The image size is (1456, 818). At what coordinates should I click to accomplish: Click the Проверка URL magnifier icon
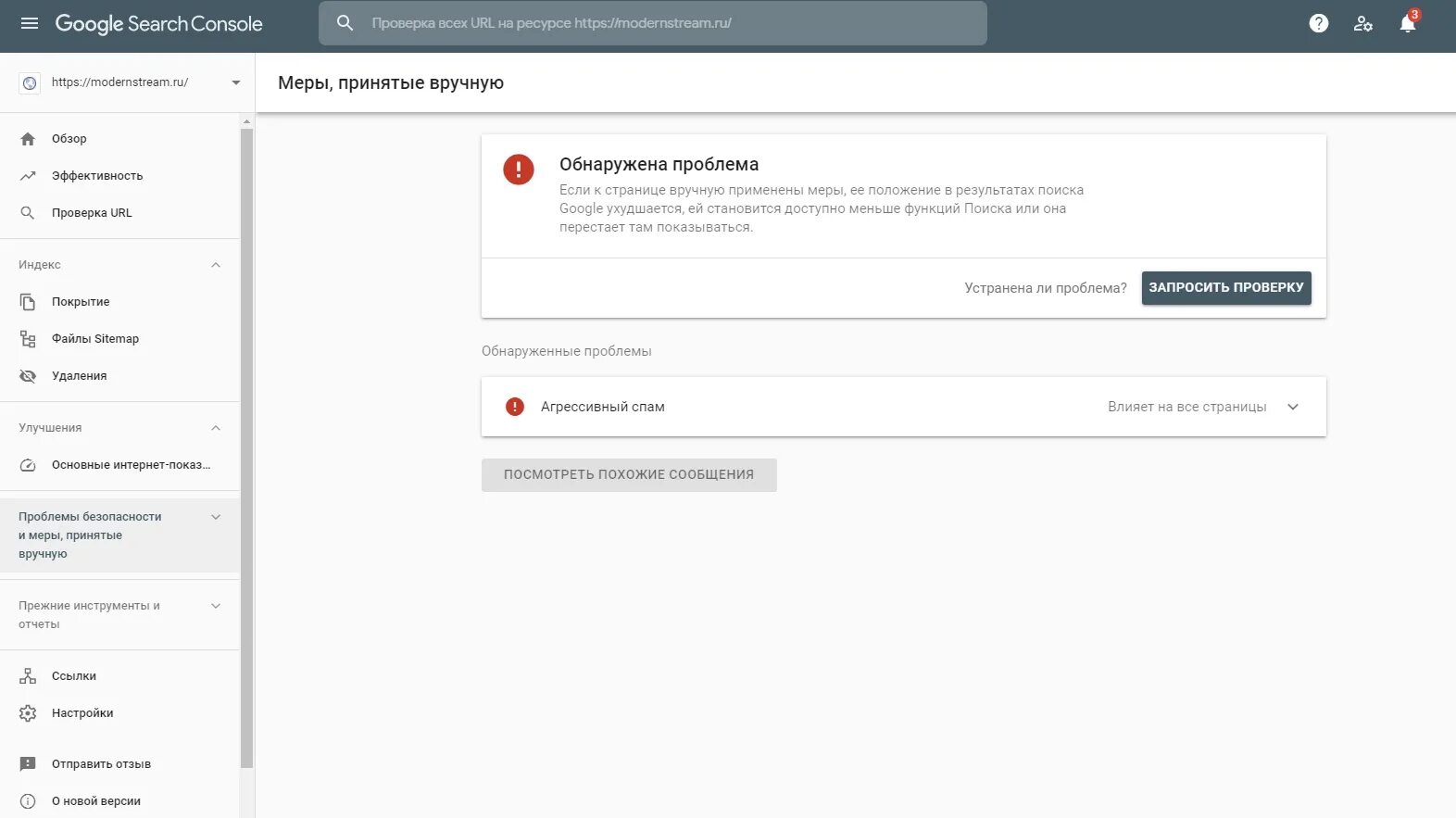pyautogui.click(x=28, y=213)
